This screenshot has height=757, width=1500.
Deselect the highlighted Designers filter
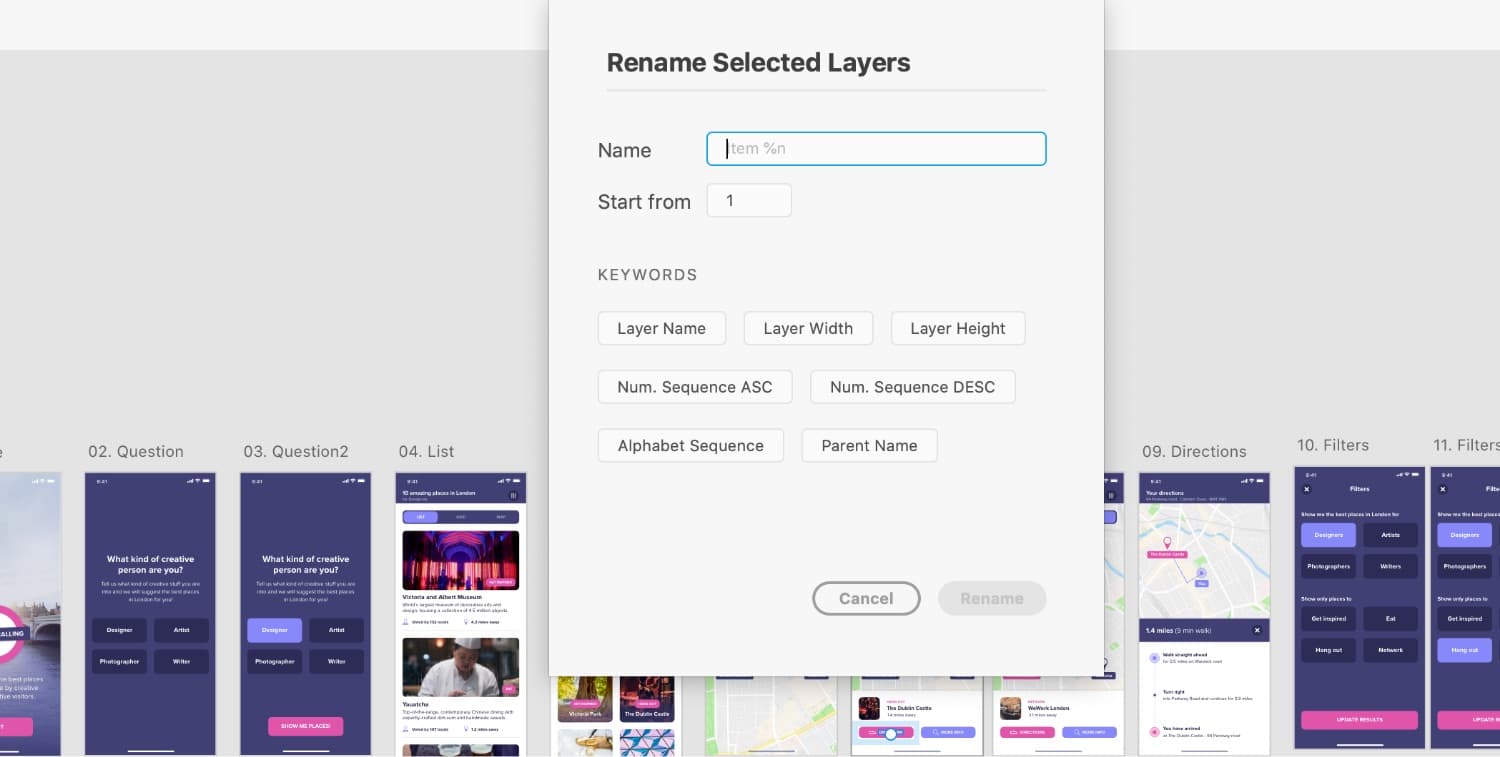click(x=1328, y=535)
